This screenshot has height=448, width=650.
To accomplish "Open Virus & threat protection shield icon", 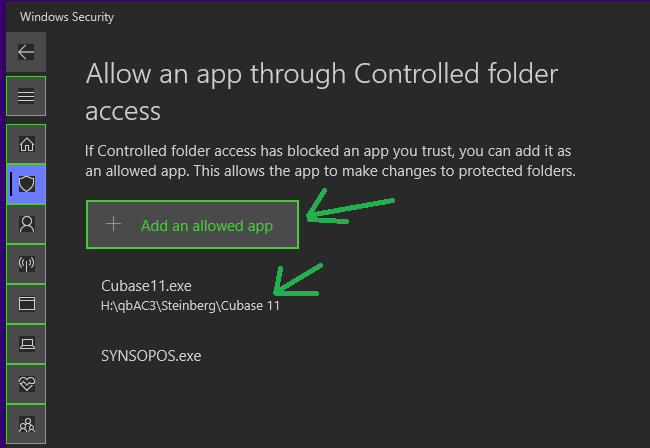I will (27, 184).
